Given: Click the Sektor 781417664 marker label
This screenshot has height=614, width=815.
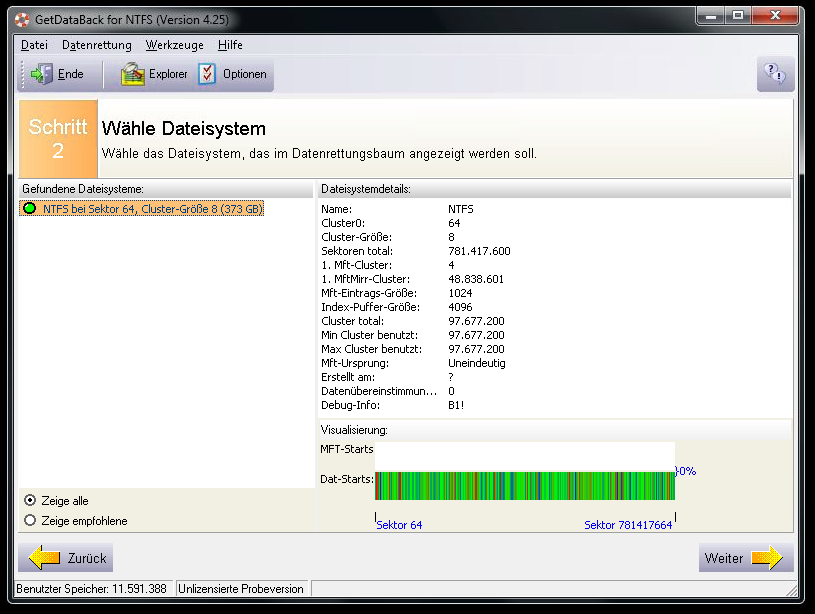Looking at the screenshot, I should coord(628,525).
